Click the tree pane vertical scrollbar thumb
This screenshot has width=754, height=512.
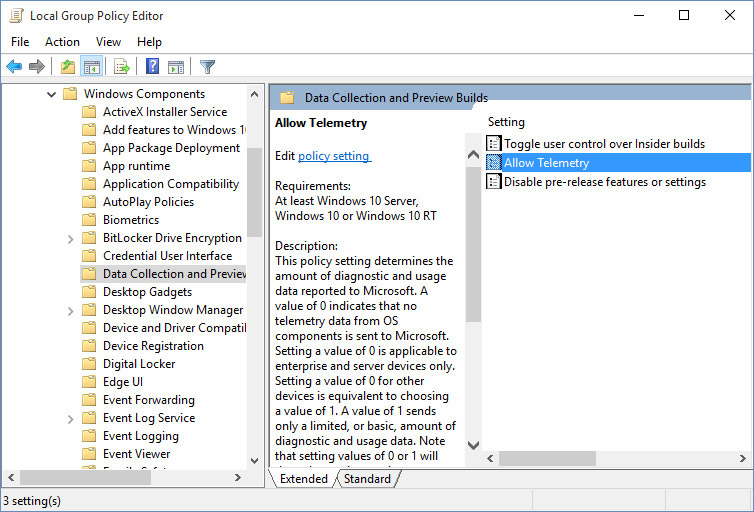click(x=254, y=192)
